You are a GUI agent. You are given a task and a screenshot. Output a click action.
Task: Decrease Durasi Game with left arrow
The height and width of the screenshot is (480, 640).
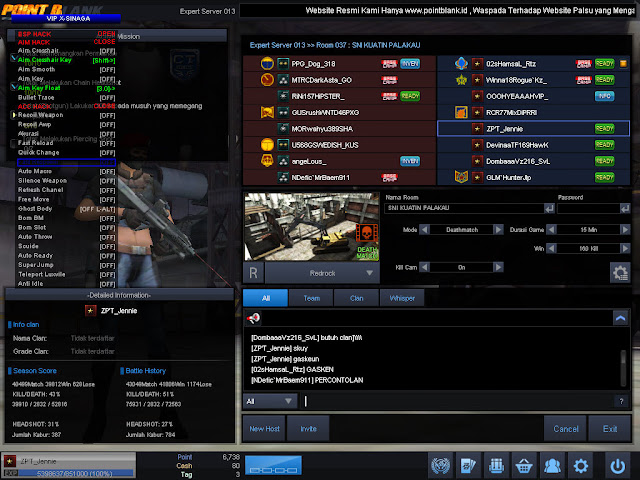point(551,229)
